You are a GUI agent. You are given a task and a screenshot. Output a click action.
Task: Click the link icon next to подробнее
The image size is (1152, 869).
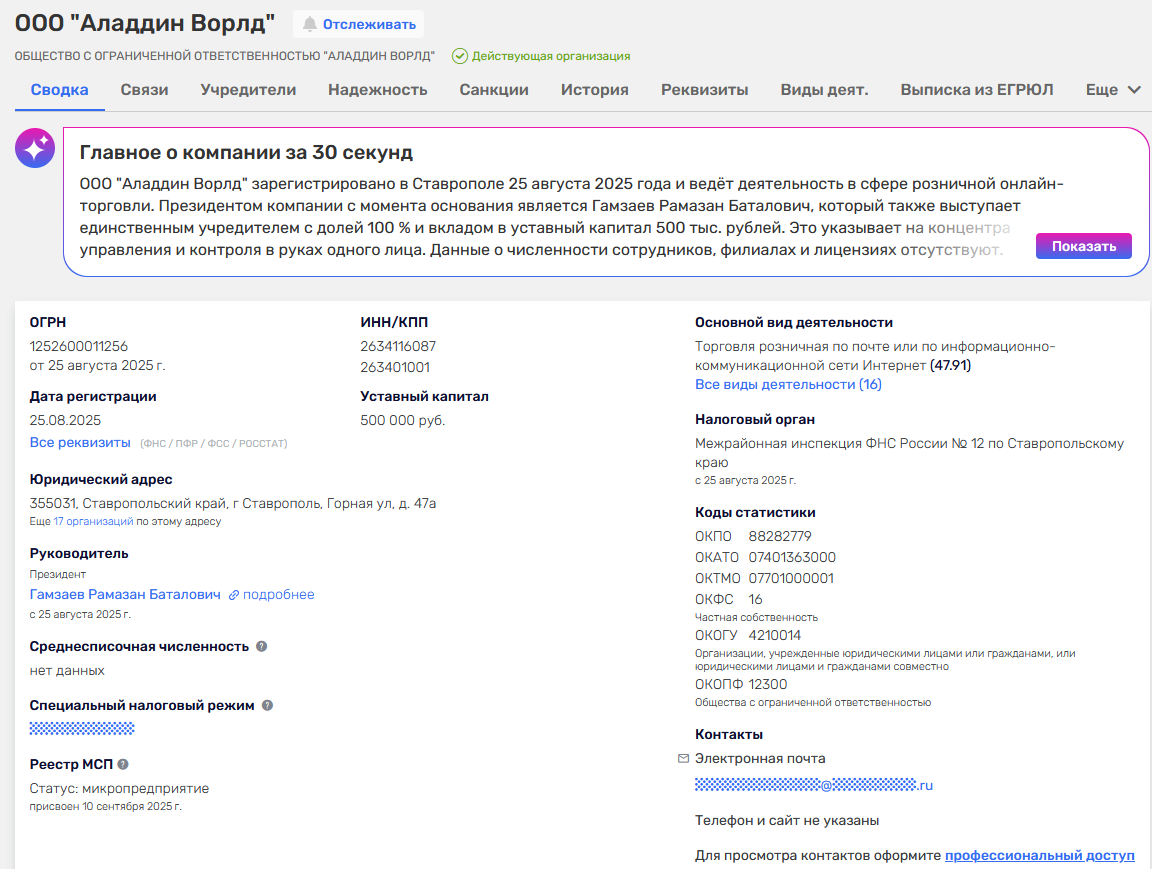tap(234, 595)
